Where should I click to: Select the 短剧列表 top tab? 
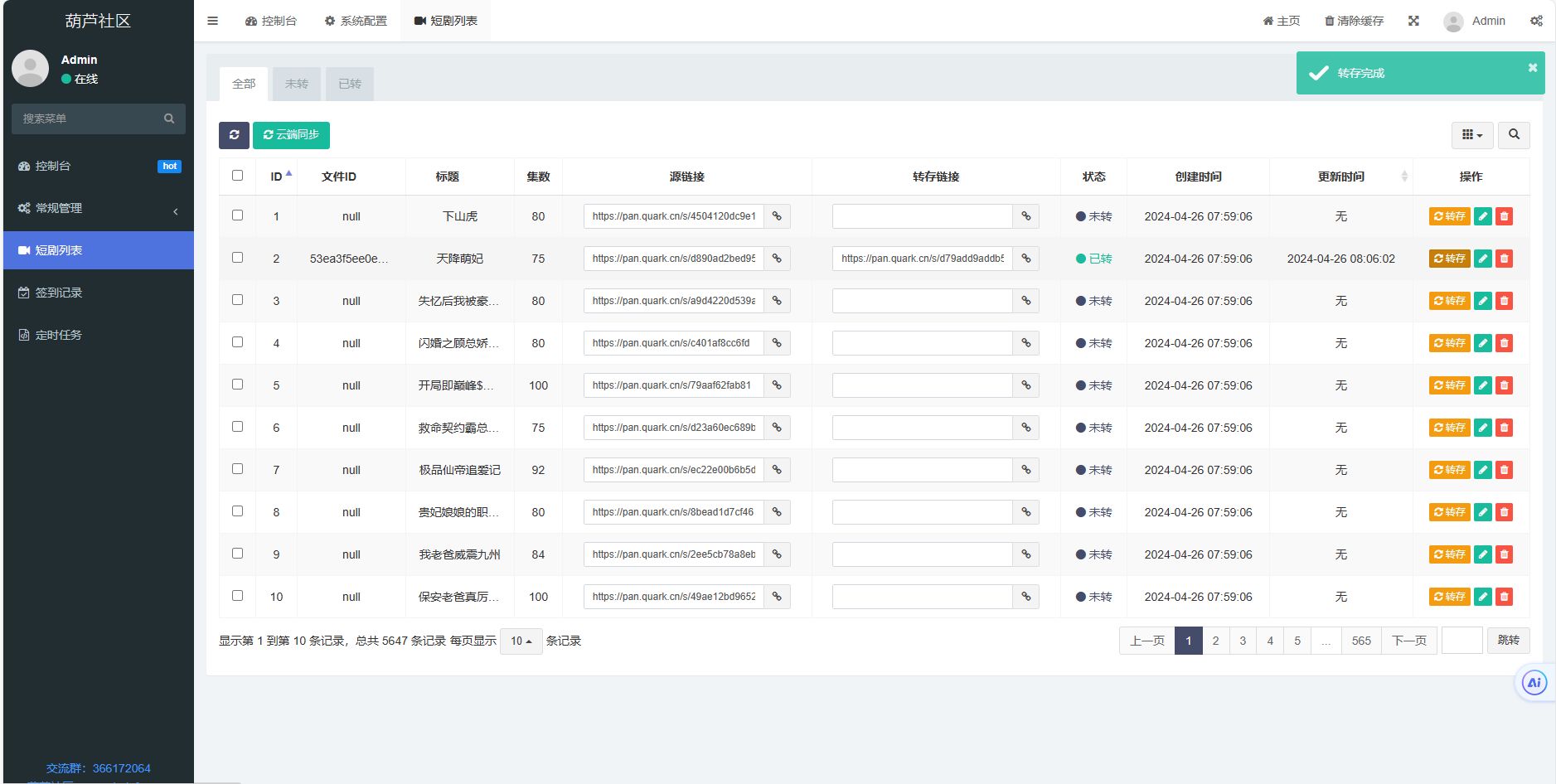coord(446,21)
